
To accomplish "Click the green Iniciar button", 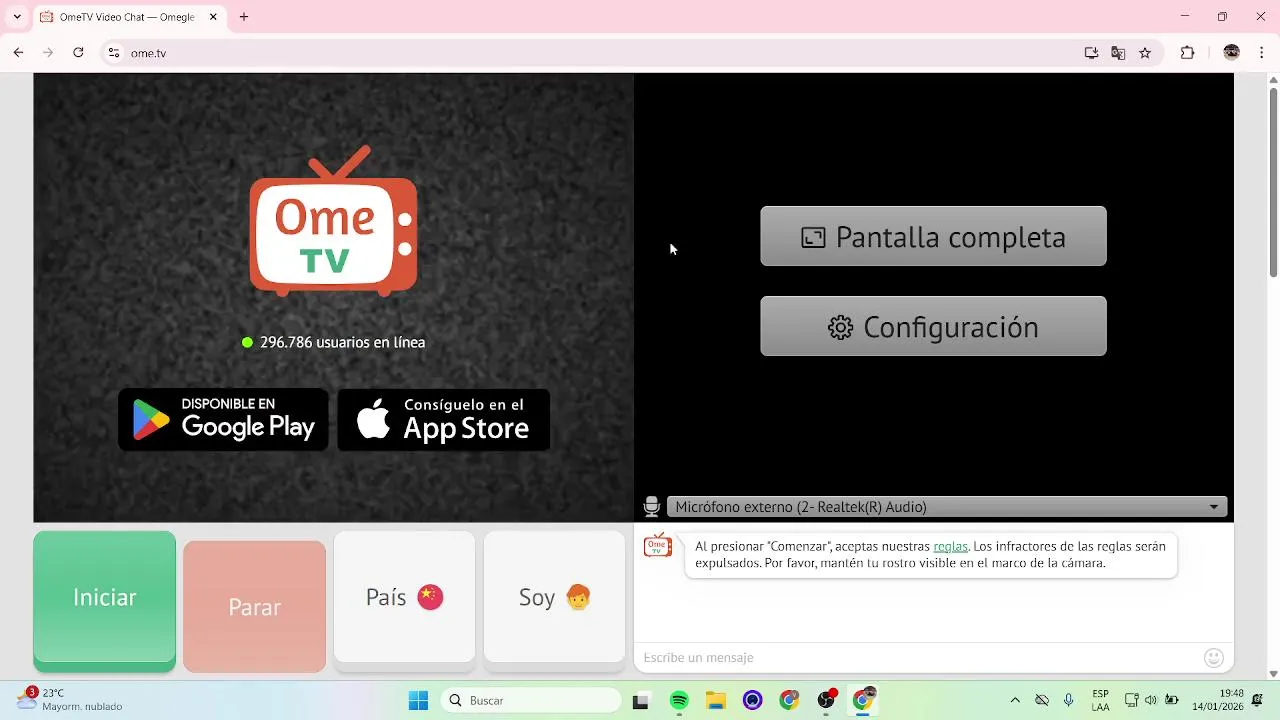I will pos(105,600).
